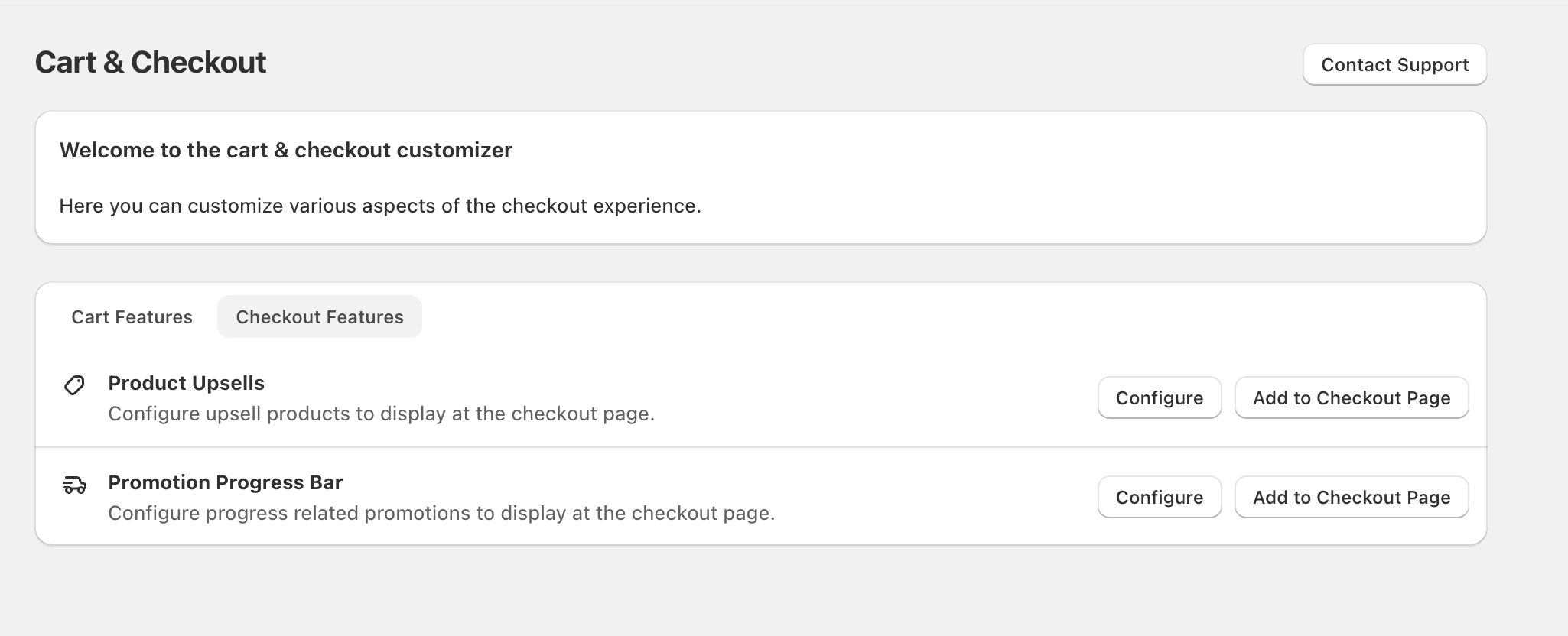
Task: Click the progress related promotions description text
Action: coord(441,513)
